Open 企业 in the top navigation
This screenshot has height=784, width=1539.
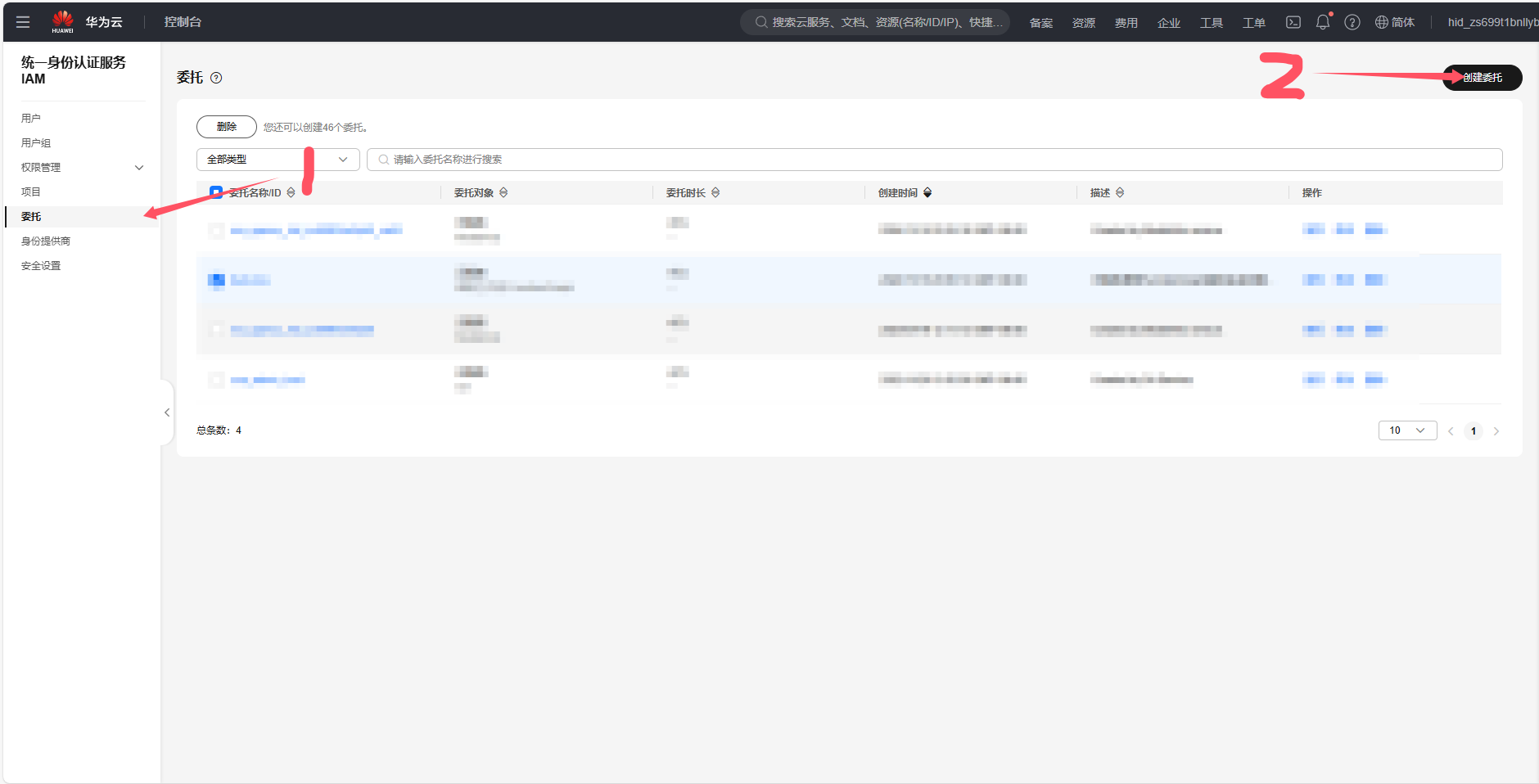tap(1169, 22)
